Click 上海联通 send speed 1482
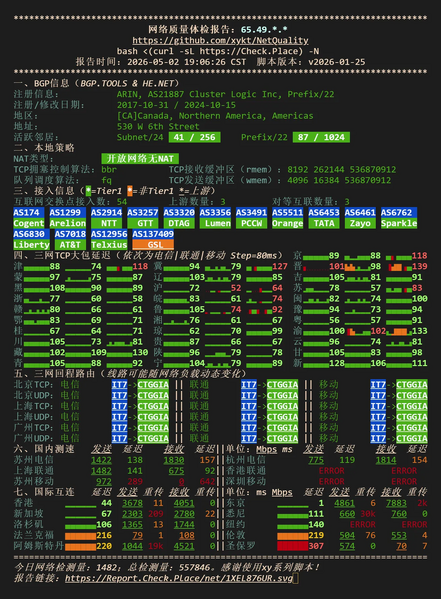441x599 pixels. [101, 471]
